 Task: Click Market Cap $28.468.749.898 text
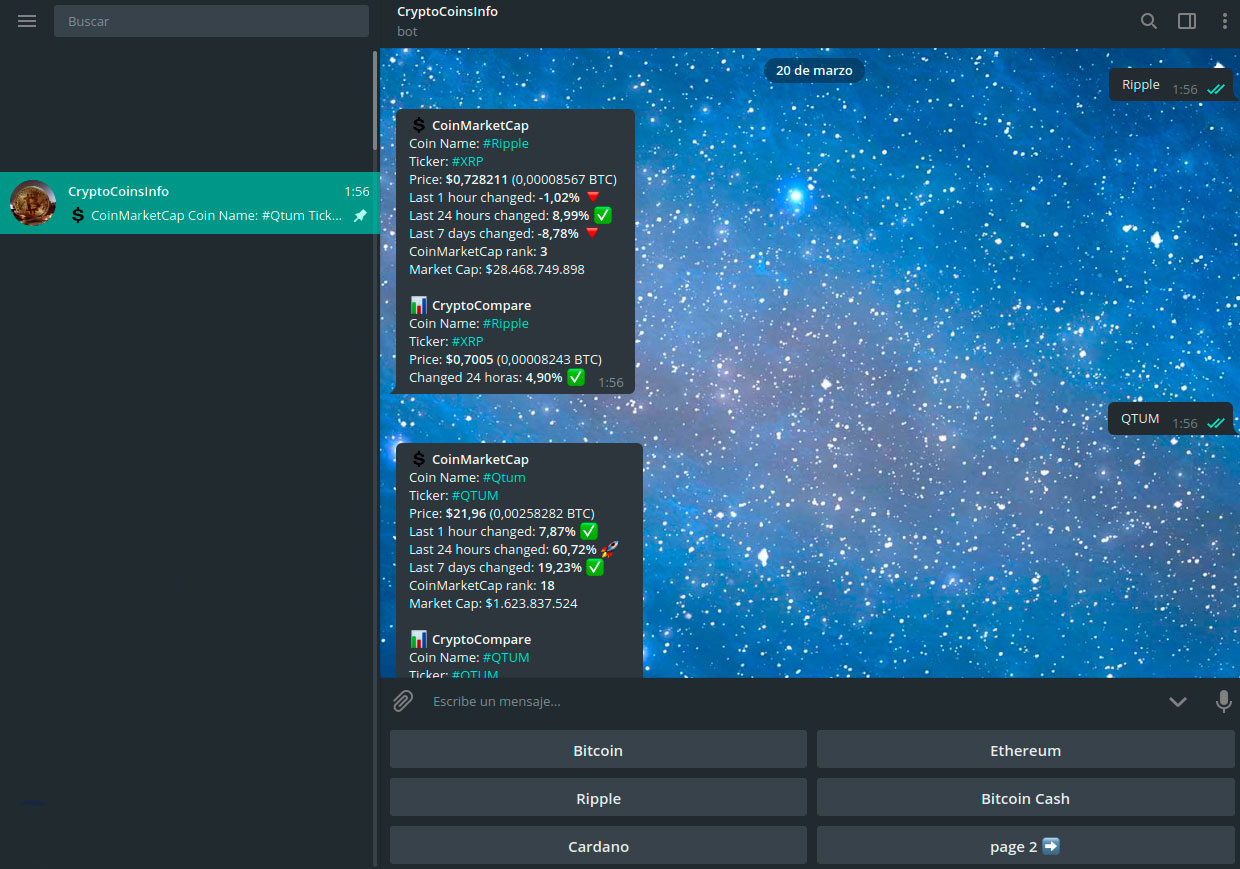pos(497,270)
